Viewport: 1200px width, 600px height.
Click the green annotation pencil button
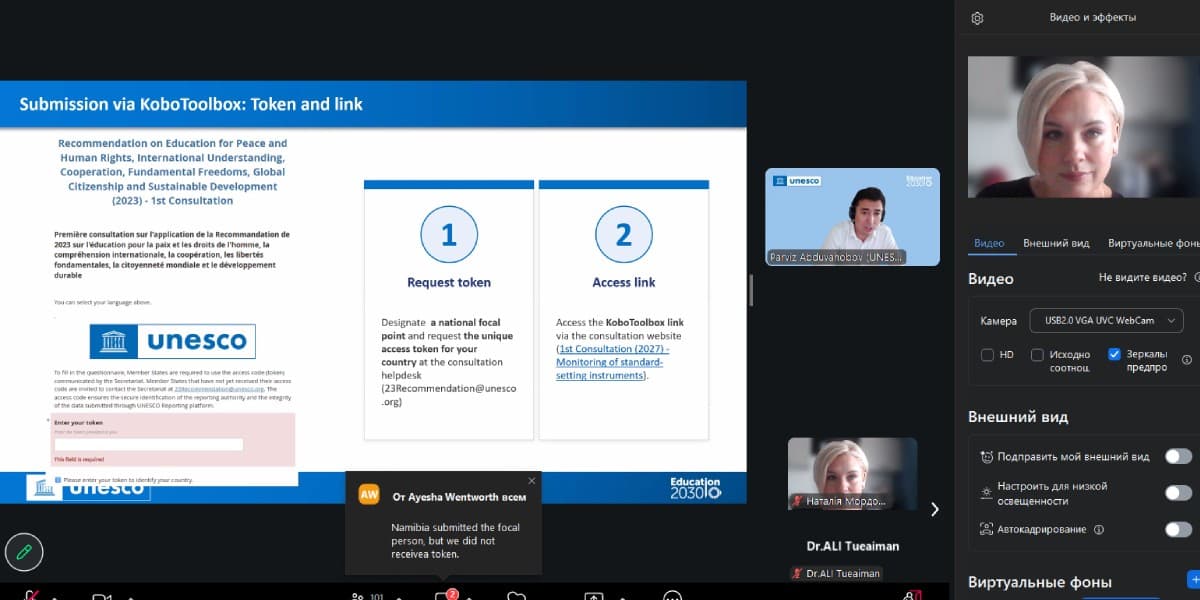(24, 552)
